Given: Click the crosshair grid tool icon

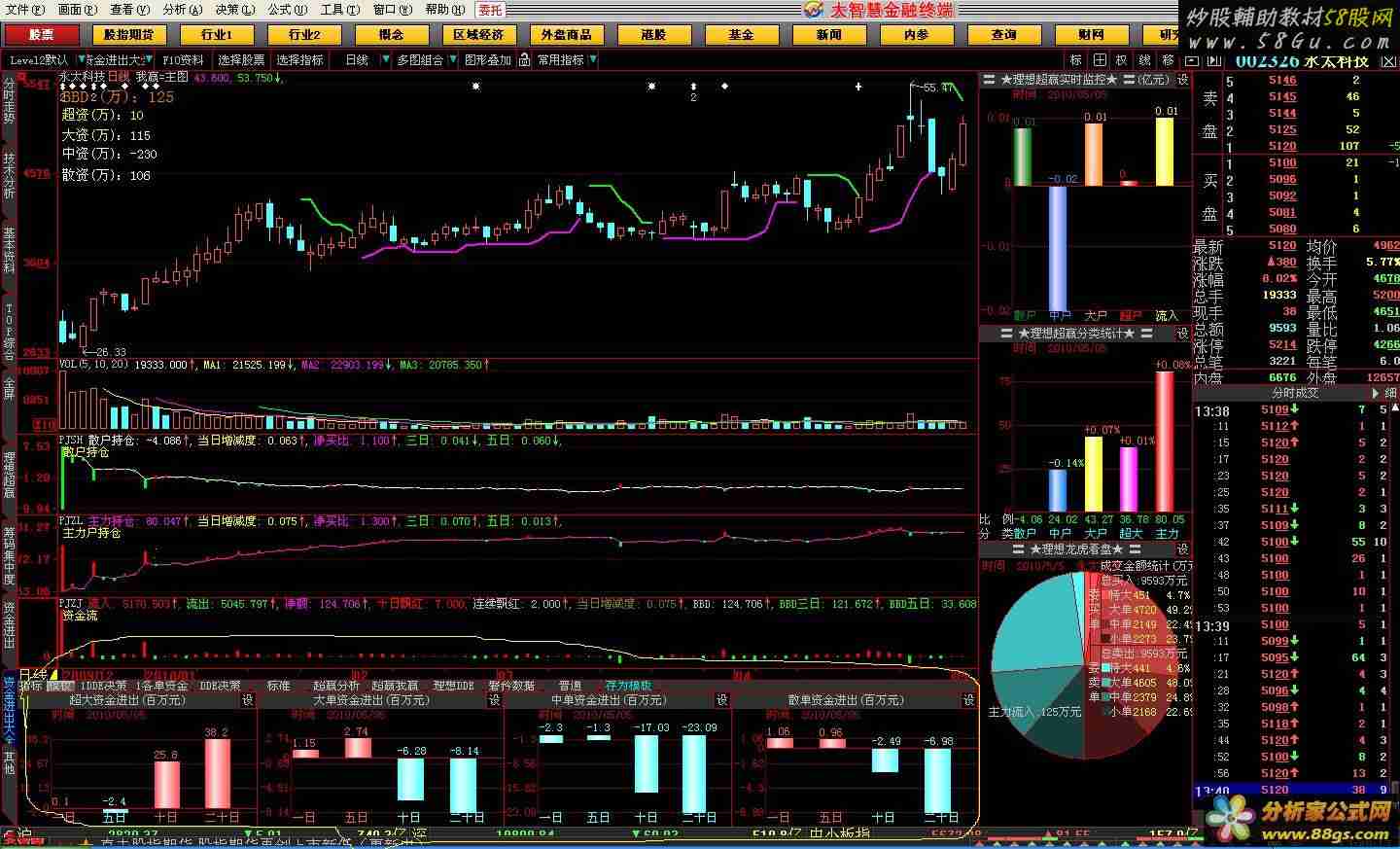Looking at the screenshot, I should 1100,60.
